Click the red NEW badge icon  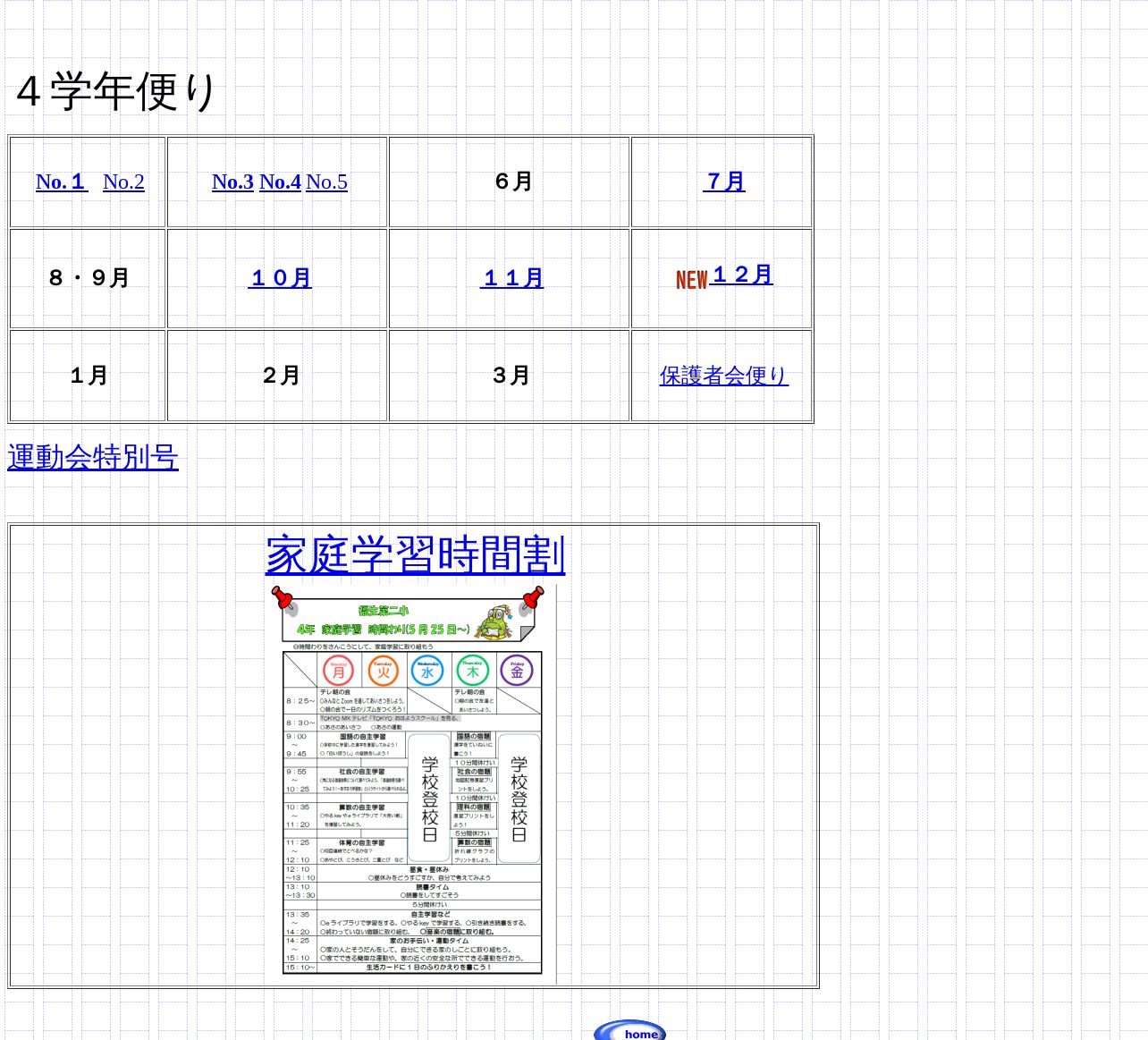(x=691, y=280)
